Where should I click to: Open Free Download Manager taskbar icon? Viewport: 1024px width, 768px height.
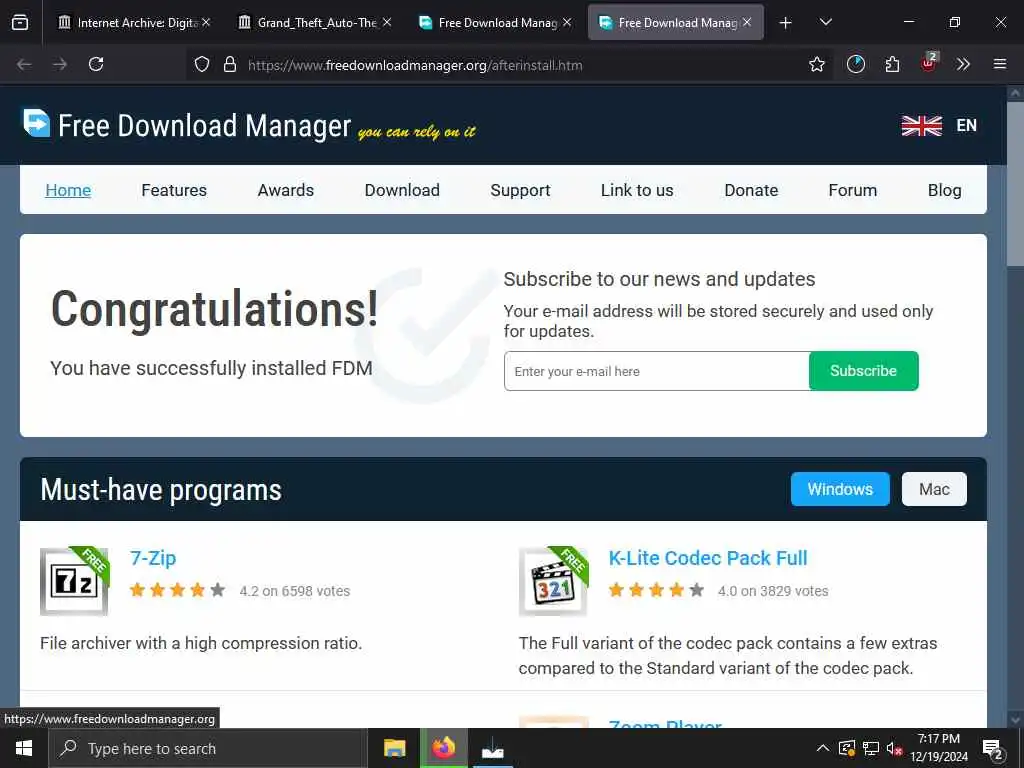(492, 749)
